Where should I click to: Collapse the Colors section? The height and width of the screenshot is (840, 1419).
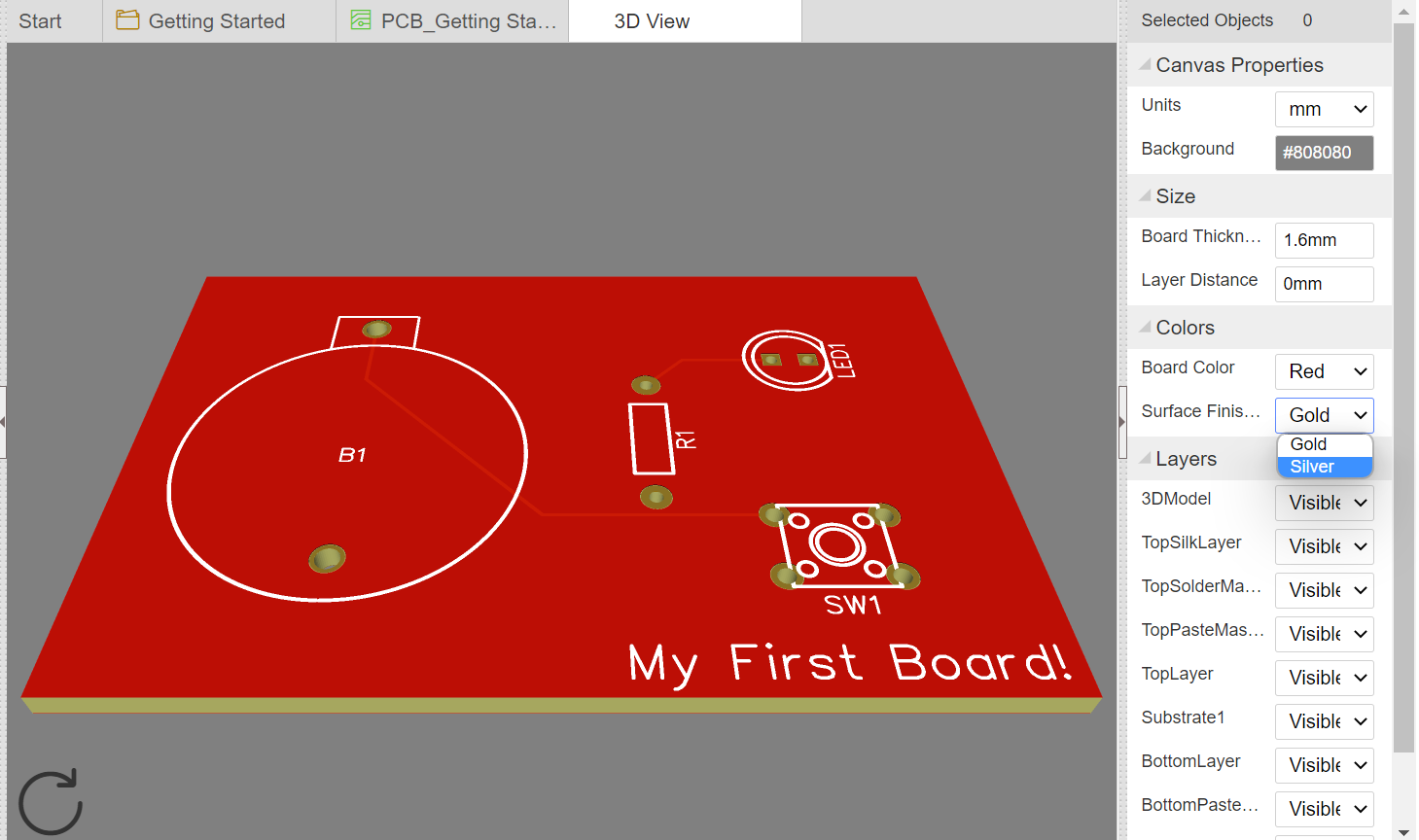pyautogui.click(x=1146, y=328)
